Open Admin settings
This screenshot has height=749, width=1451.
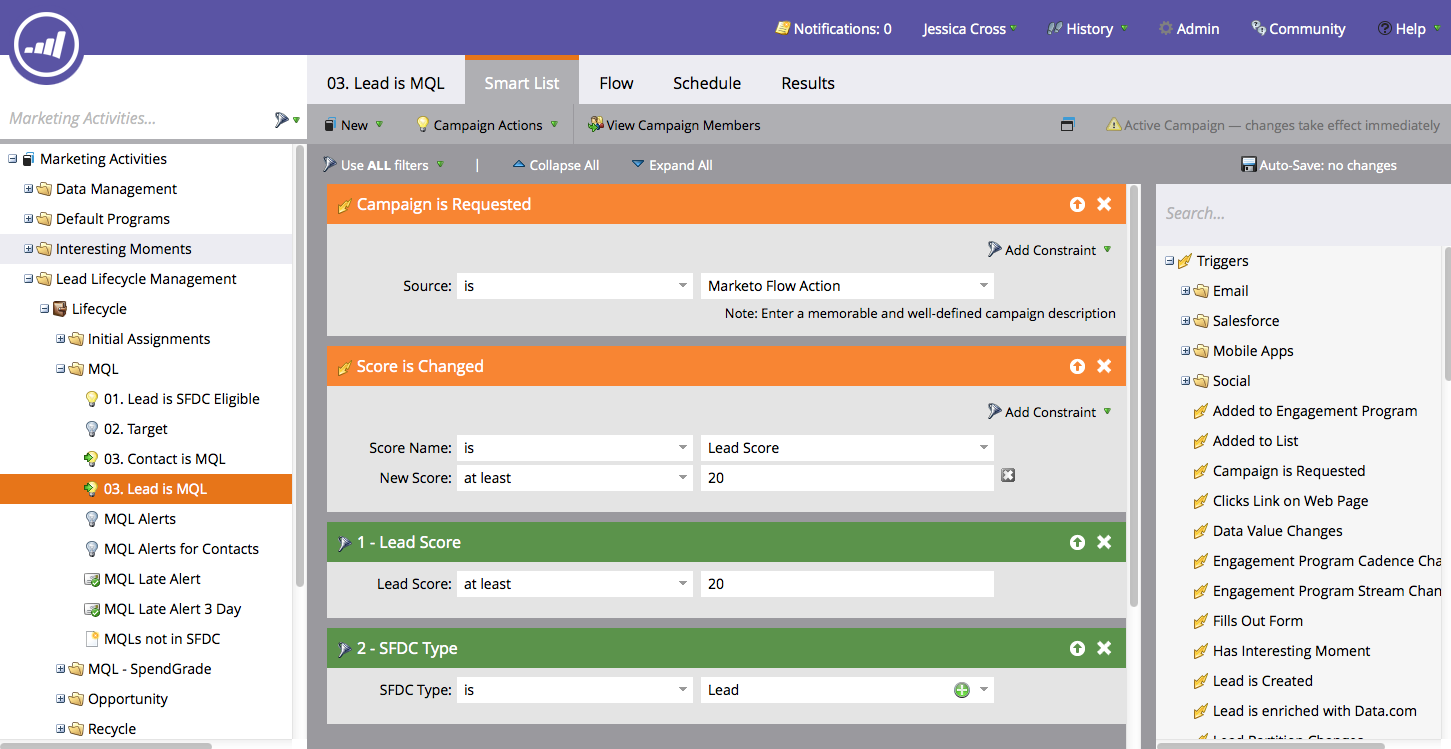[1188, 29]
